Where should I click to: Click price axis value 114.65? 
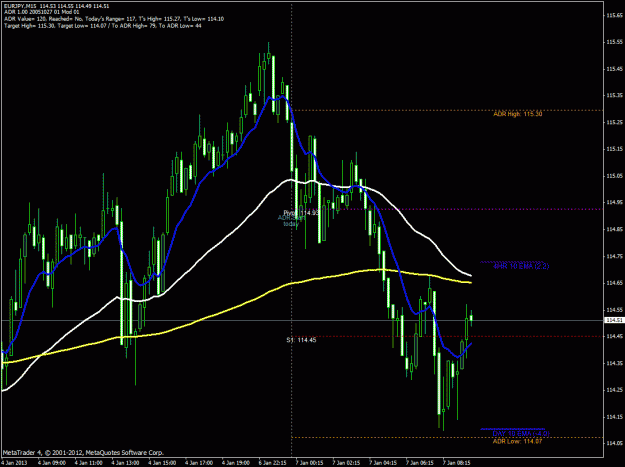(614, 283)
